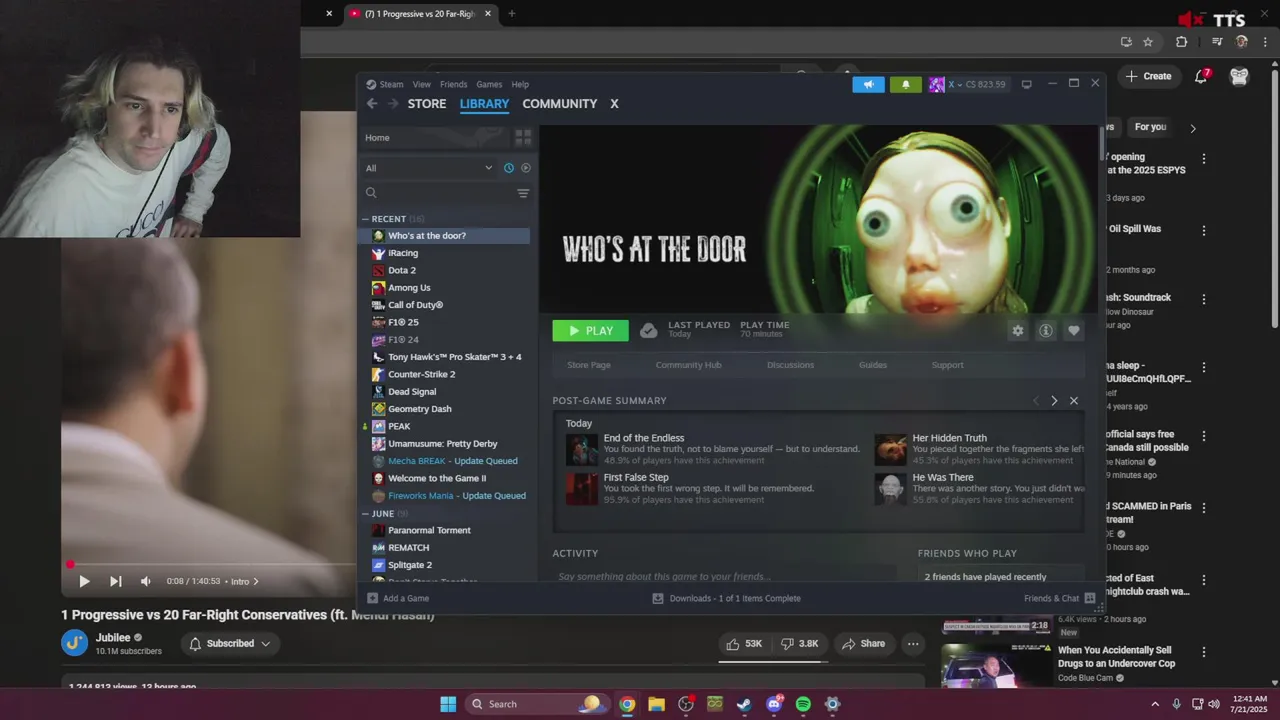Click the cloud sync status icon

[x=649, y=330]
